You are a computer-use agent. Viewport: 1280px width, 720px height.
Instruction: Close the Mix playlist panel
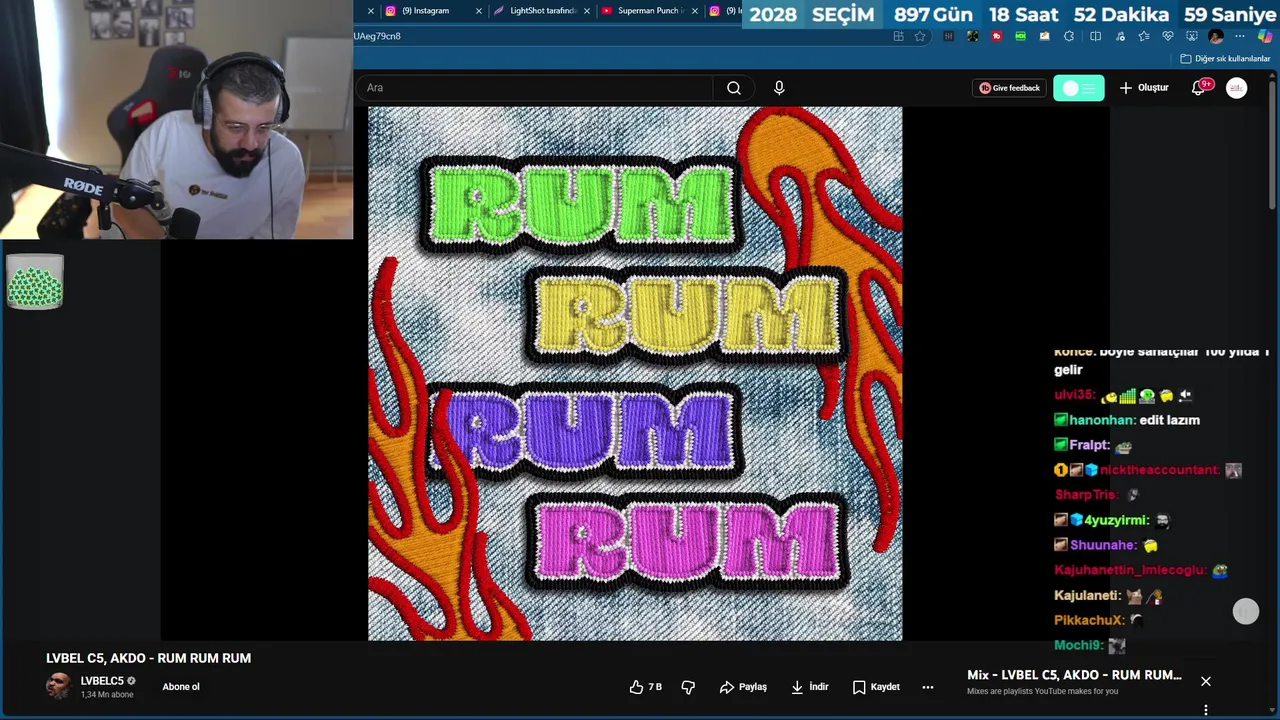tap(1206, 681)
